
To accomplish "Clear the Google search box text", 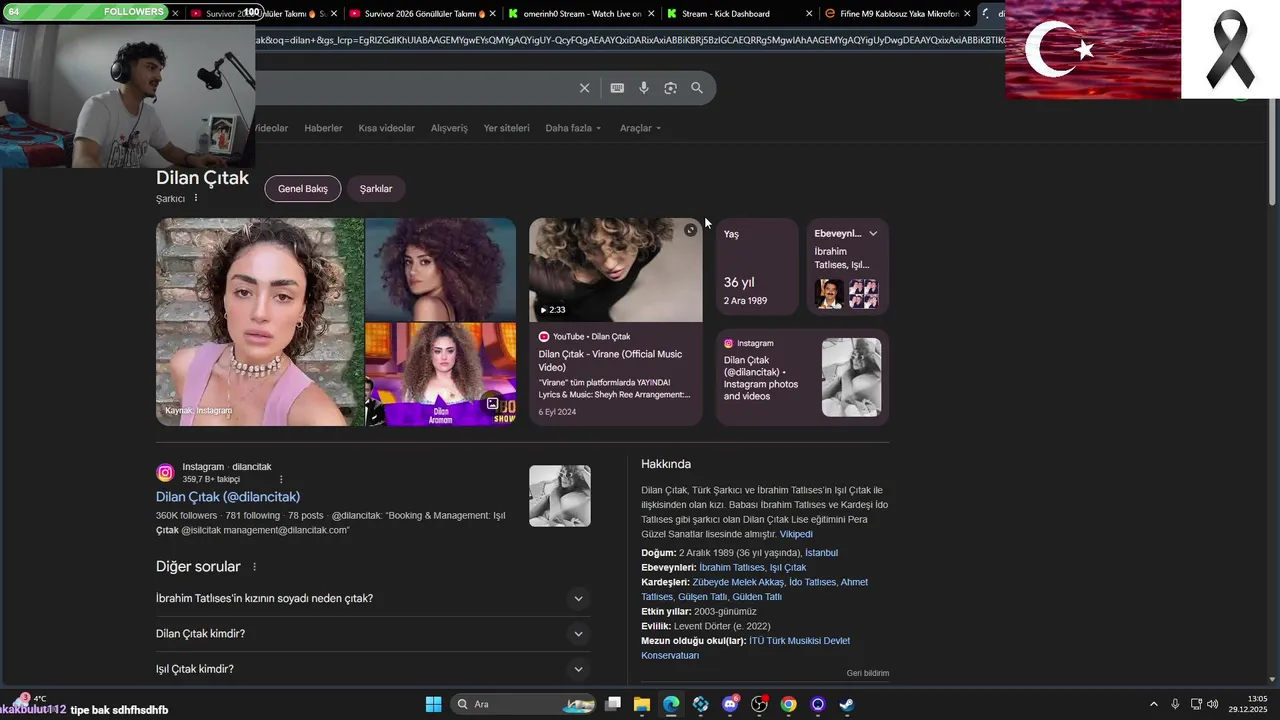I will coord(585,88).
